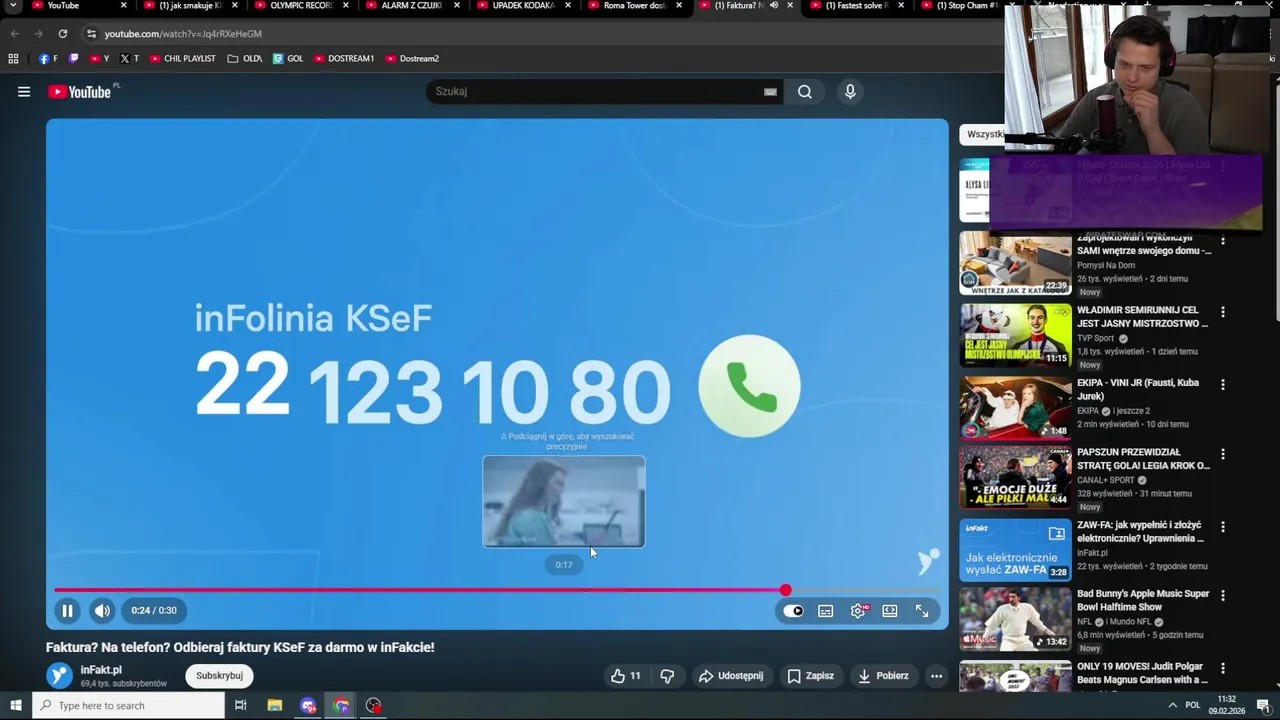Switch to theater mode in the player
This screenshot has height=720, width=1280.
click(x=890, y=611)
